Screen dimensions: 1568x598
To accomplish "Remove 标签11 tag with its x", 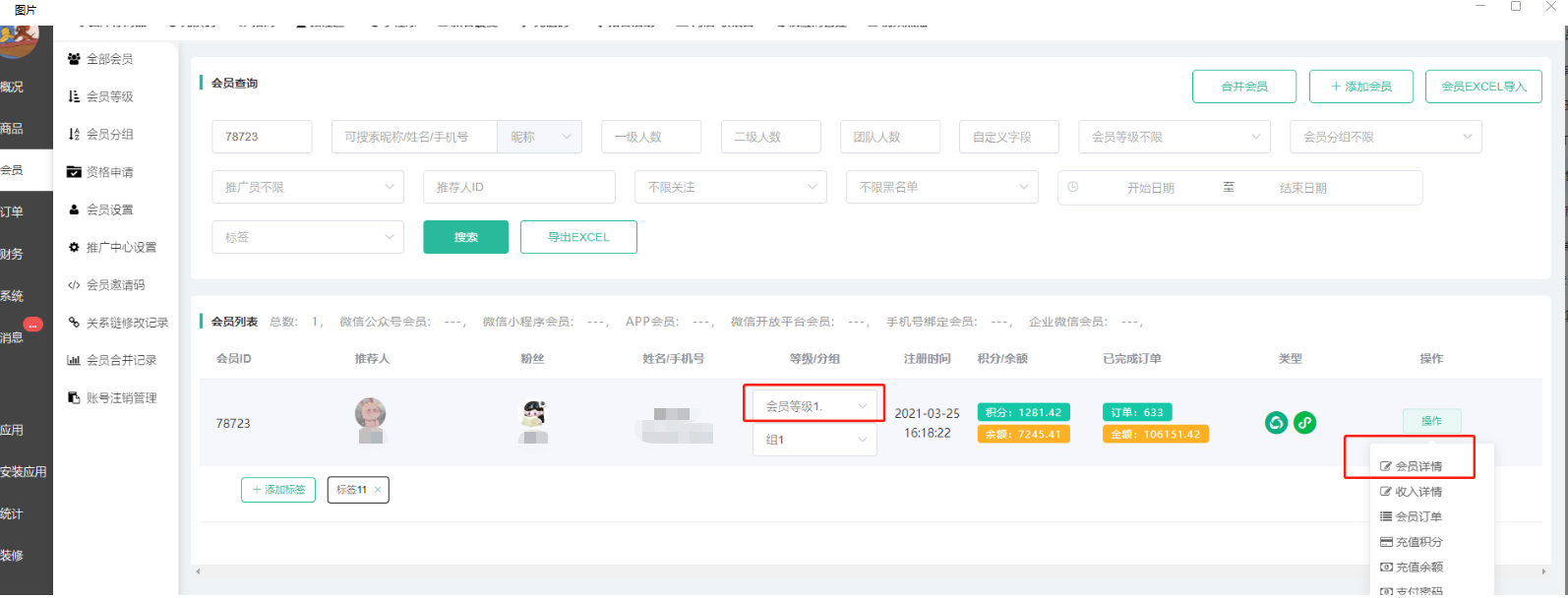I will point(378,490).
